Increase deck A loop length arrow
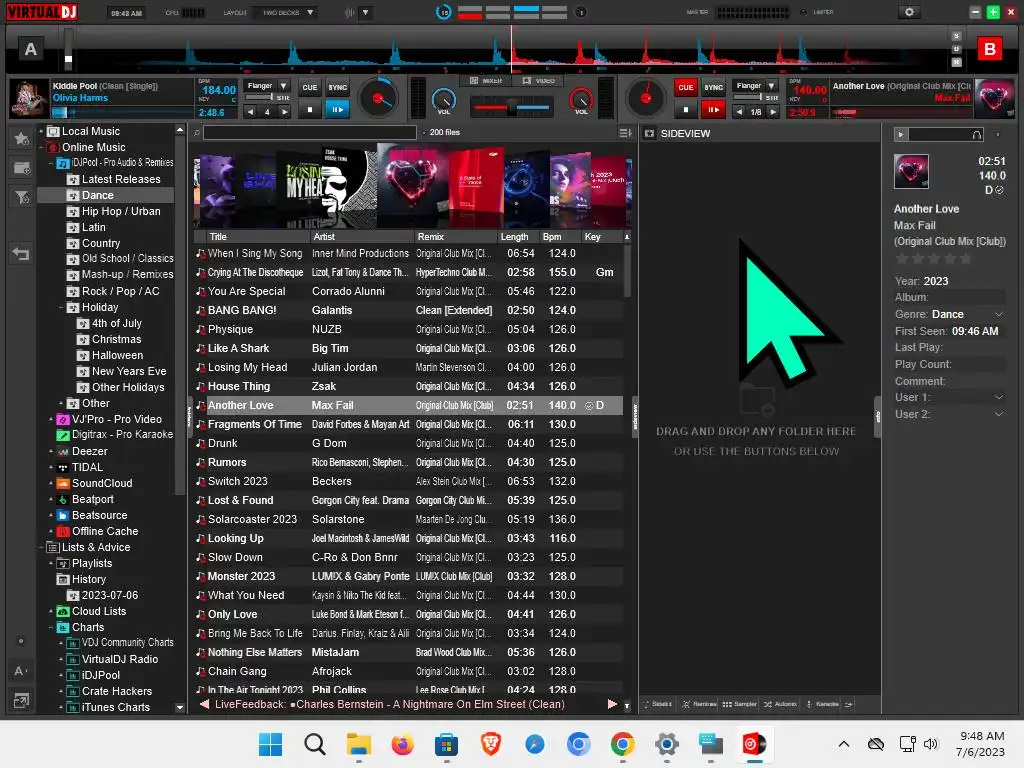This screenshot has width=1024, height=768. click(x=284, y=112)
